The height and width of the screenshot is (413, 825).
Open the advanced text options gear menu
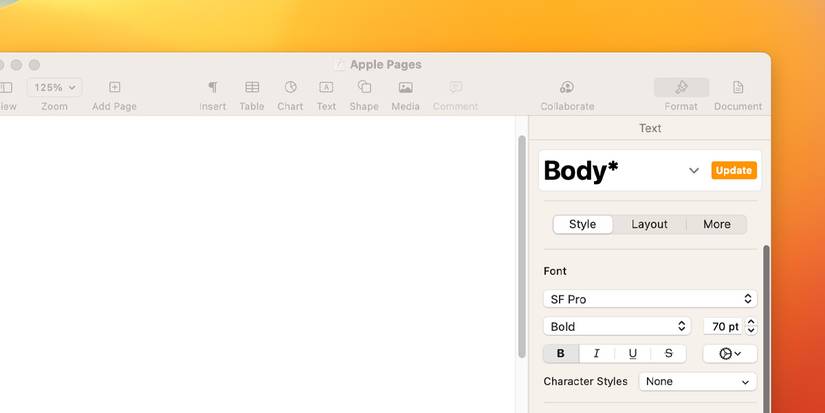(x=730, y=354)
